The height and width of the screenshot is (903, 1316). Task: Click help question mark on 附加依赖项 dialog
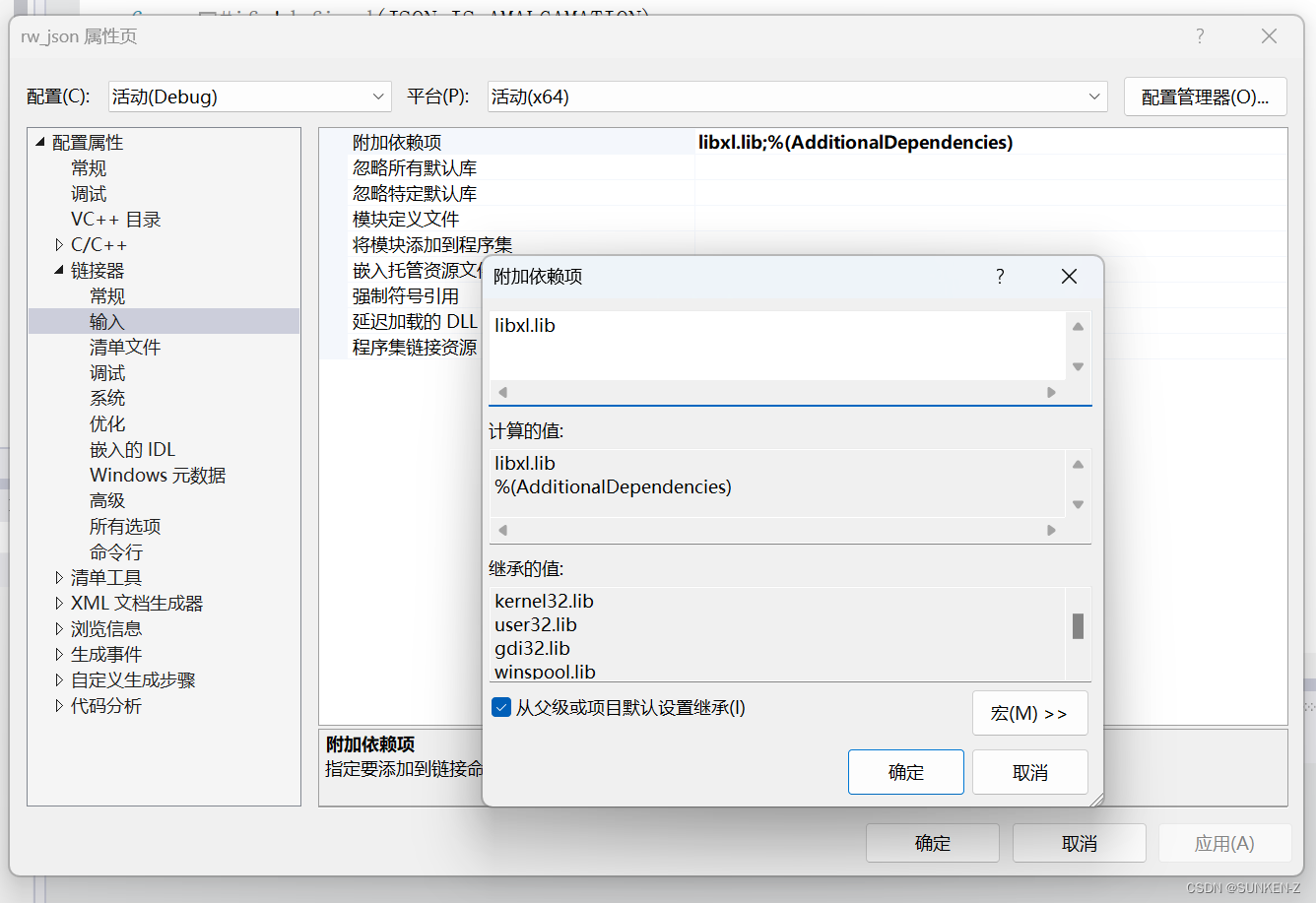click(x=1000, y=277)
